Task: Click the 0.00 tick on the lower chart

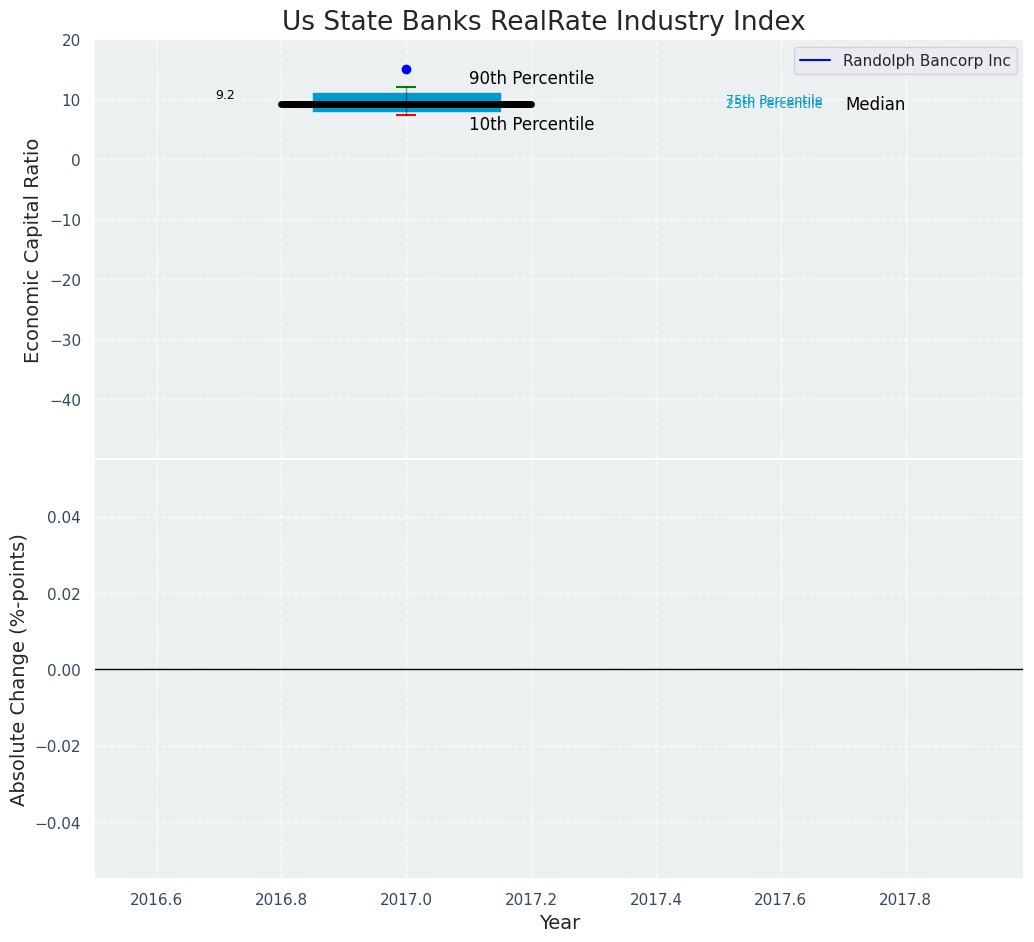Action: point(66,670)
